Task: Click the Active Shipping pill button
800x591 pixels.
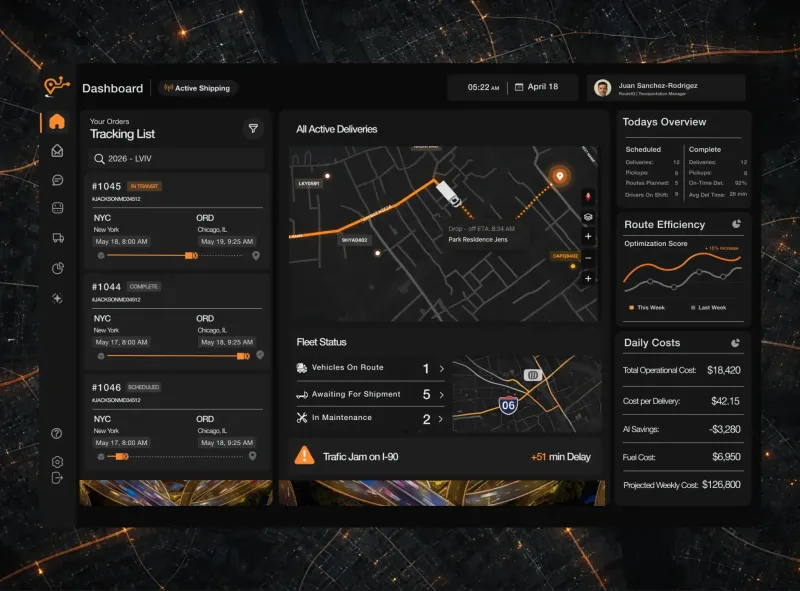Action: (198, 88)
